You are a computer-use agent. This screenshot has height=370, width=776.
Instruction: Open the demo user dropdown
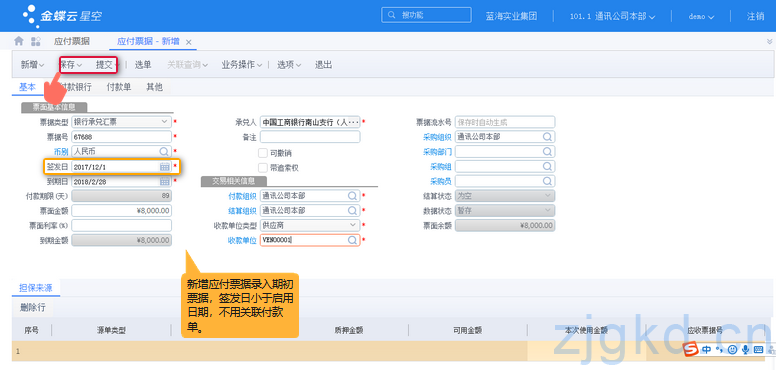click(701, 16)
